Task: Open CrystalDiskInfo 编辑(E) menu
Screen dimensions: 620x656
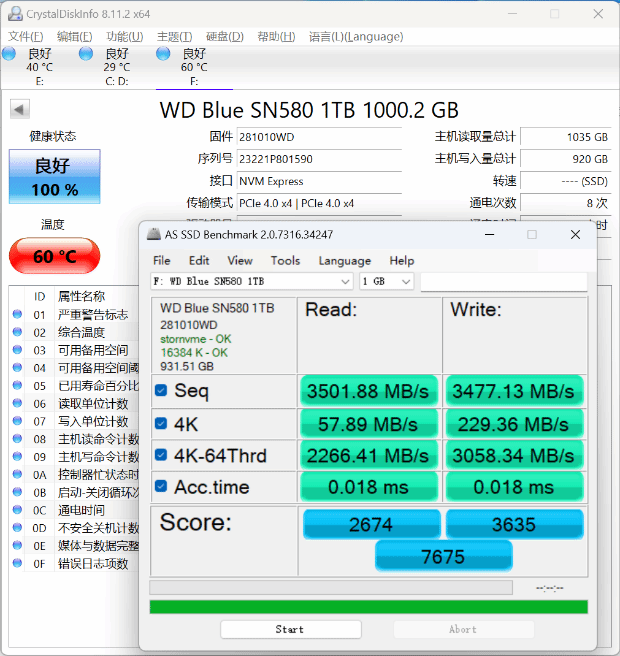Action: pos(74,37)
